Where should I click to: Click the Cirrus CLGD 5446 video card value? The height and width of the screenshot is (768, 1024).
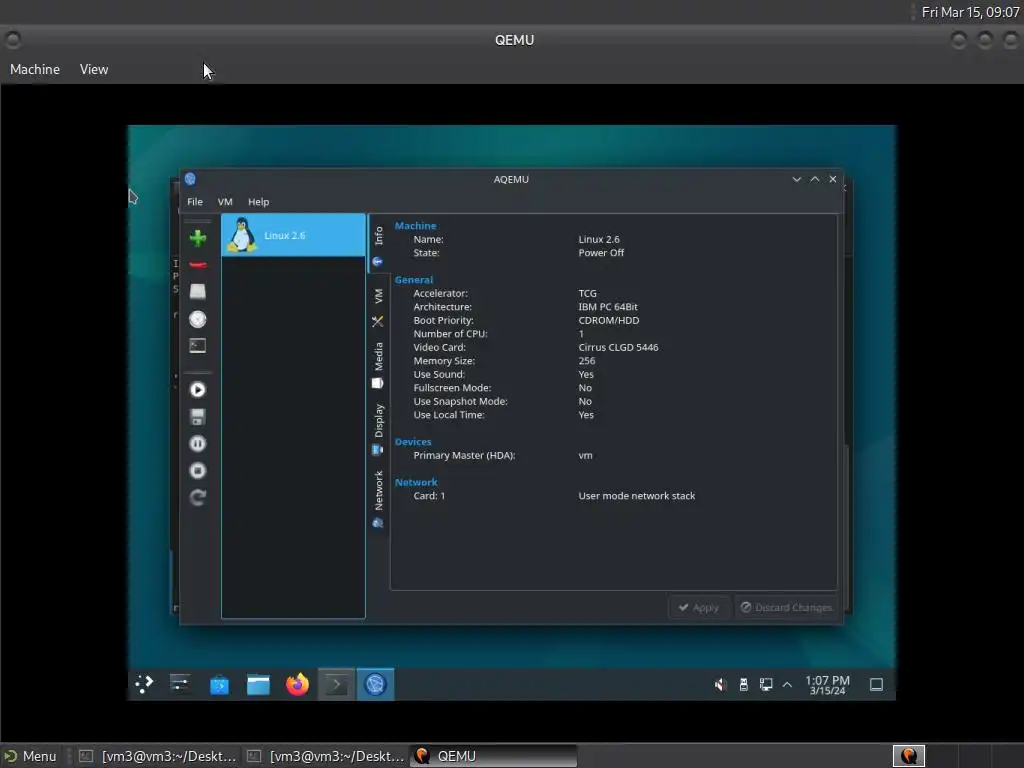tap(618, 347)
